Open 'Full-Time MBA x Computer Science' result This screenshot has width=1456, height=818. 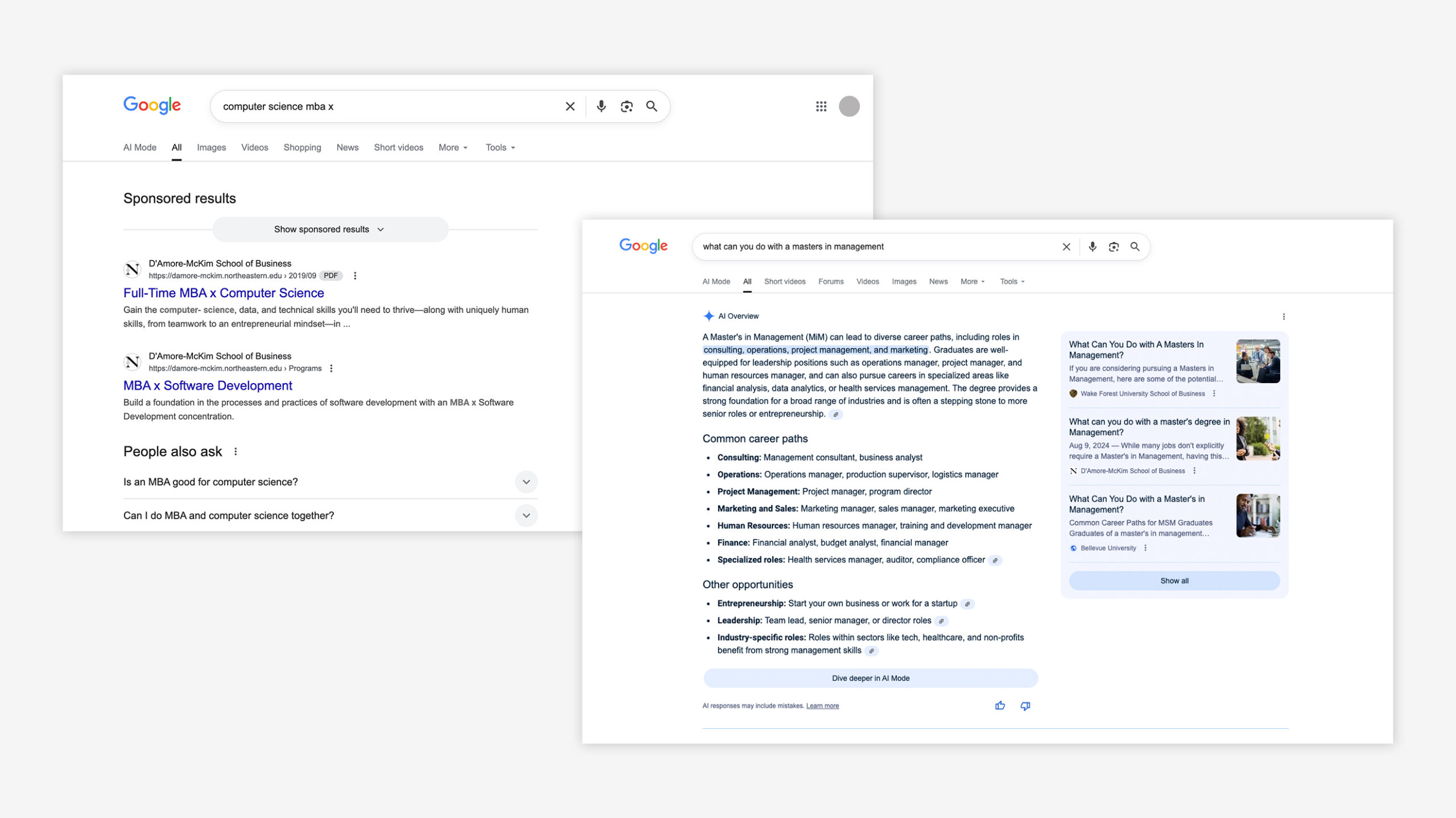(x=224, y=293)
